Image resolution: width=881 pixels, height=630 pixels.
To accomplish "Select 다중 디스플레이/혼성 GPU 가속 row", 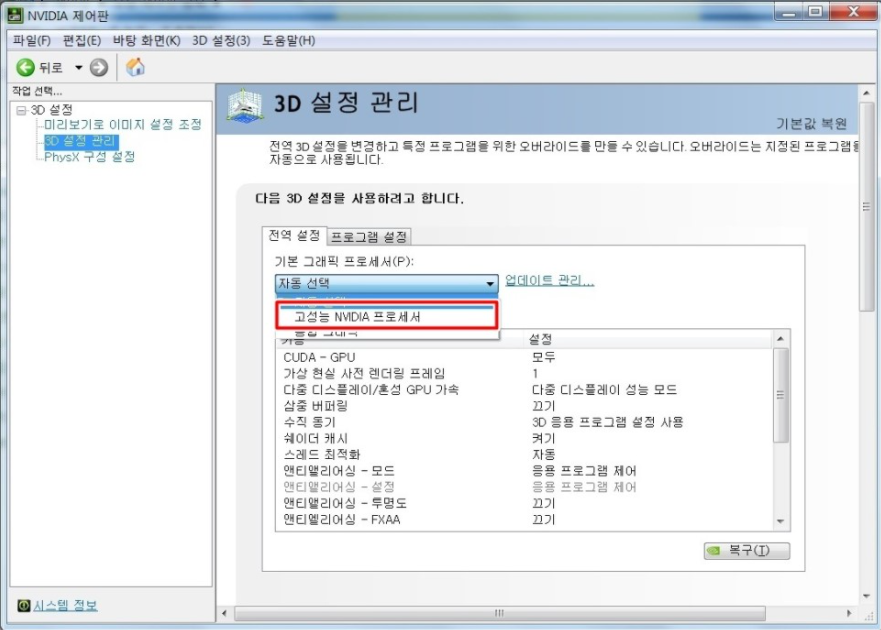I will 524,389.
